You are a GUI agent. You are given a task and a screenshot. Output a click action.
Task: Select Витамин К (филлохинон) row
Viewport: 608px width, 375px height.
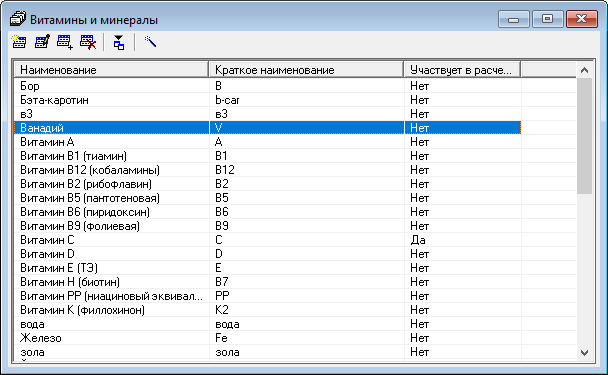click(x=268, y=310)
